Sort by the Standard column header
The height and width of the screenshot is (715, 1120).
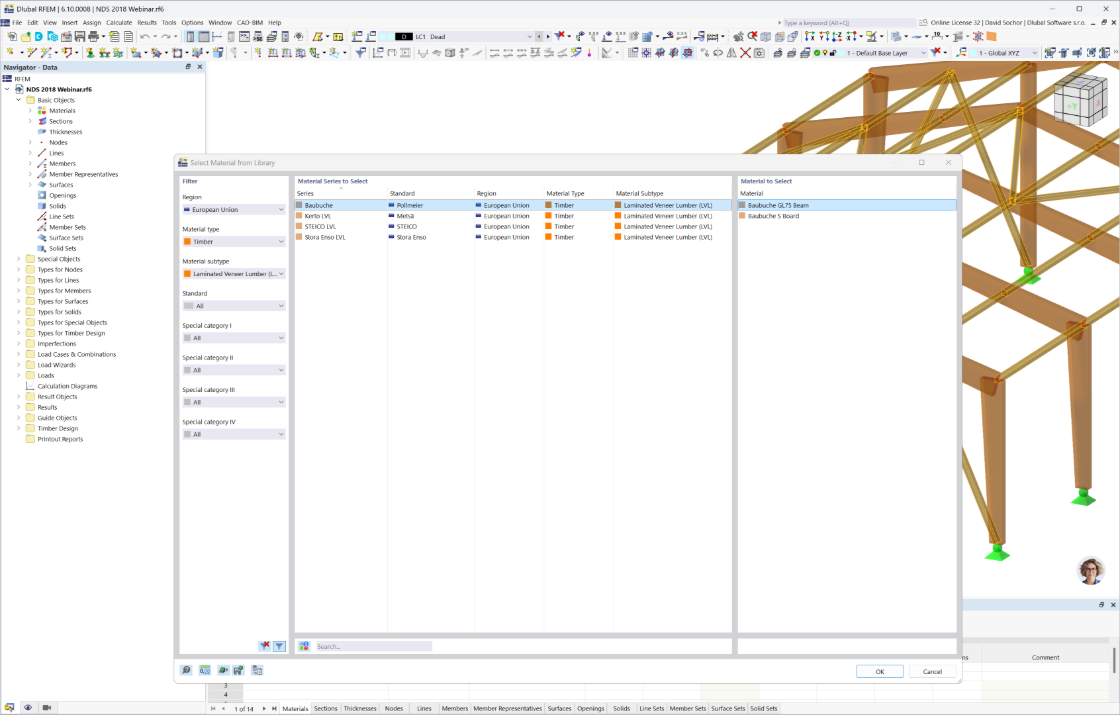(431, 194)
